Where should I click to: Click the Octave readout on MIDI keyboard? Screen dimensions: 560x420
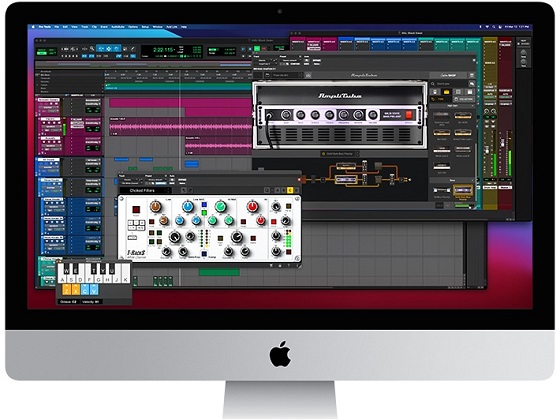click(68, 302)
